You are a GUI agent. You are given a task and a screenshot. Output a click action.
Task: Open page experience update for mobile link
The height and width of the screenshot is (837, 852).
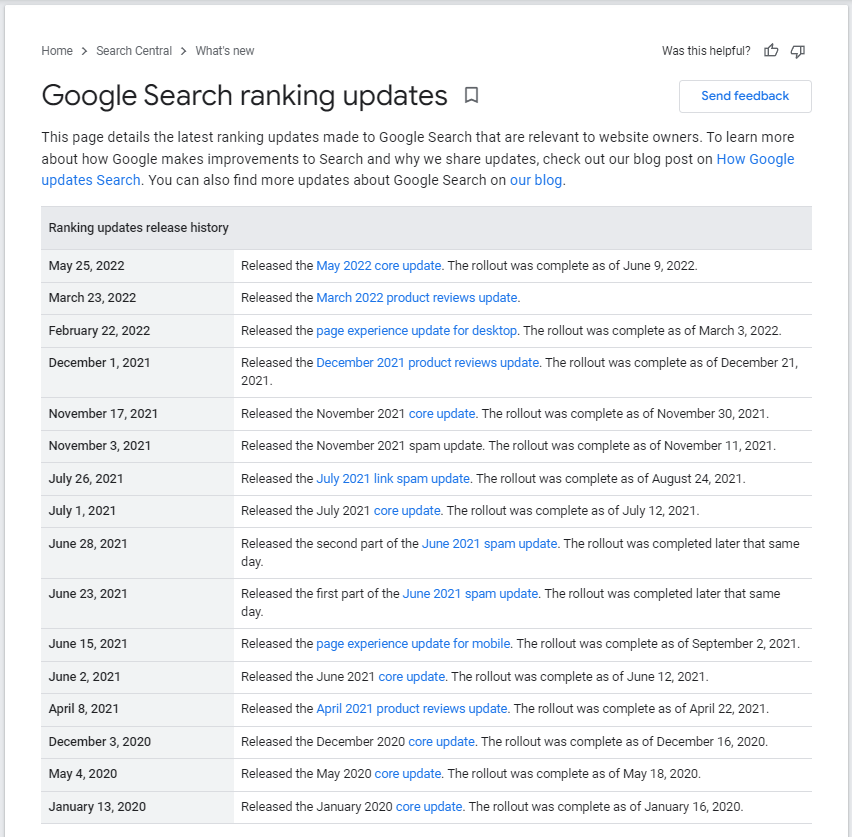tap(413, 644)
